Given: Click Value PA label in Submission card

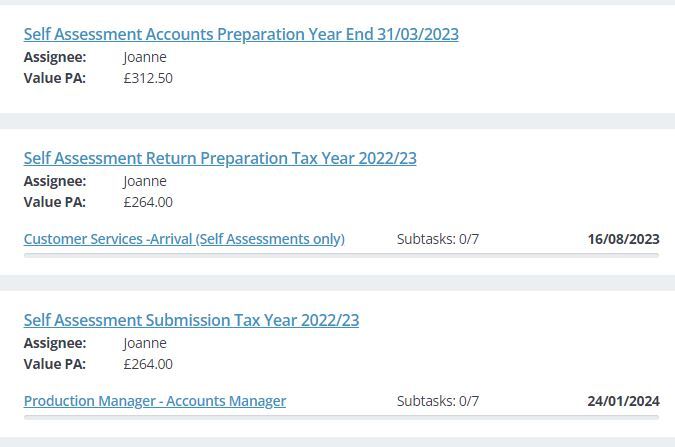Looking at the screenshot, I should (x=55, y=364).
